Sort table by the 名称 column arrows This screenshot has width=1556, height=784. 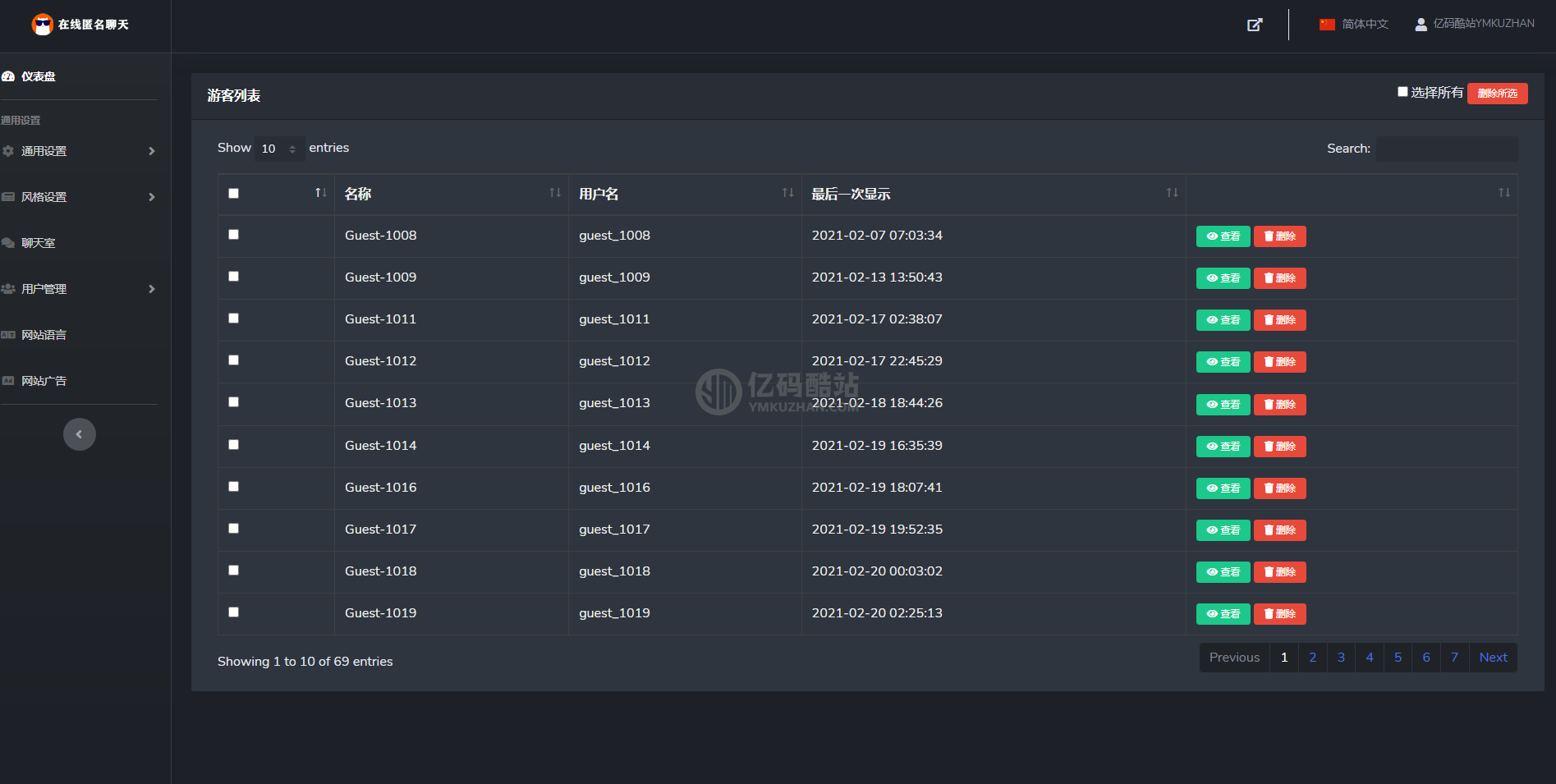[555, 193]
